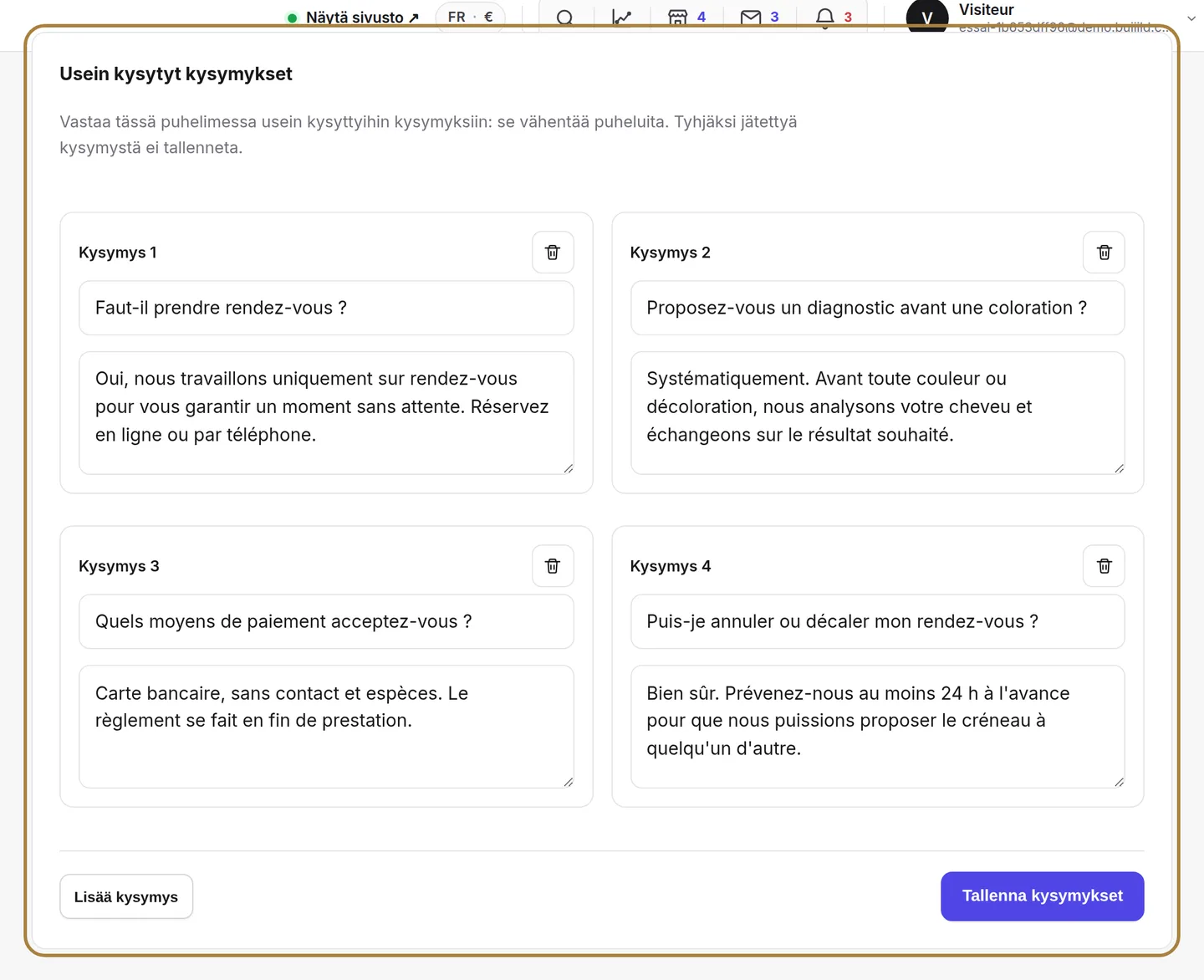
Task: Open the mail icon with badge 3
Action: [760, 18]
